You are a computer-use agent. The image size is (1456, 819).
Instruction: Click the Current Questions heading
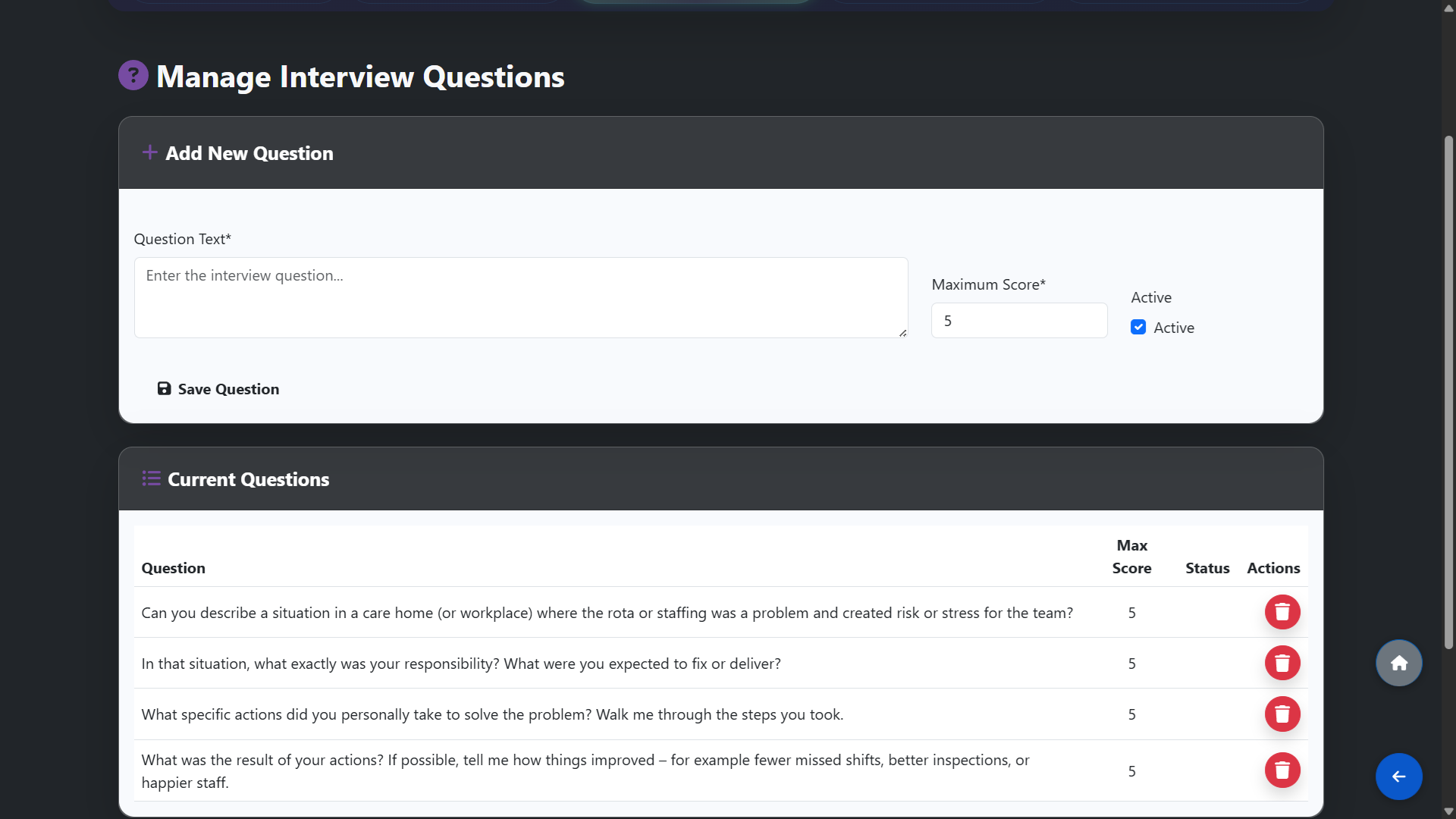coord(248,479)
